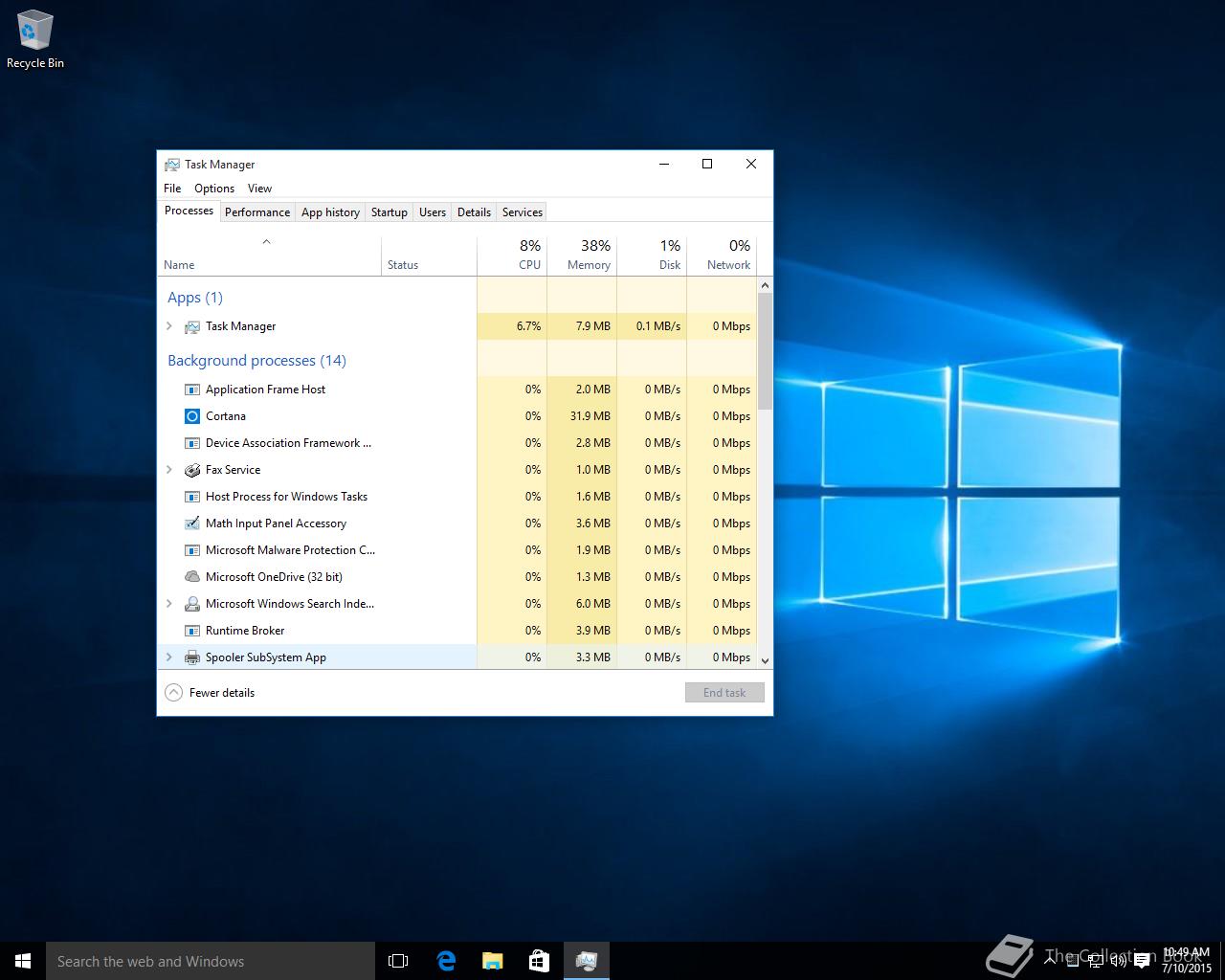Click the Task Manager taskbar button

586,961
